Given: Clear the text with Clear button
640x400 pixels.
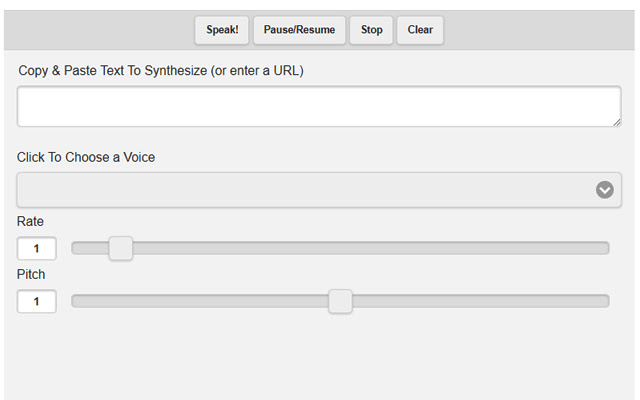Looking at the screenshot, I should point(420,30).
